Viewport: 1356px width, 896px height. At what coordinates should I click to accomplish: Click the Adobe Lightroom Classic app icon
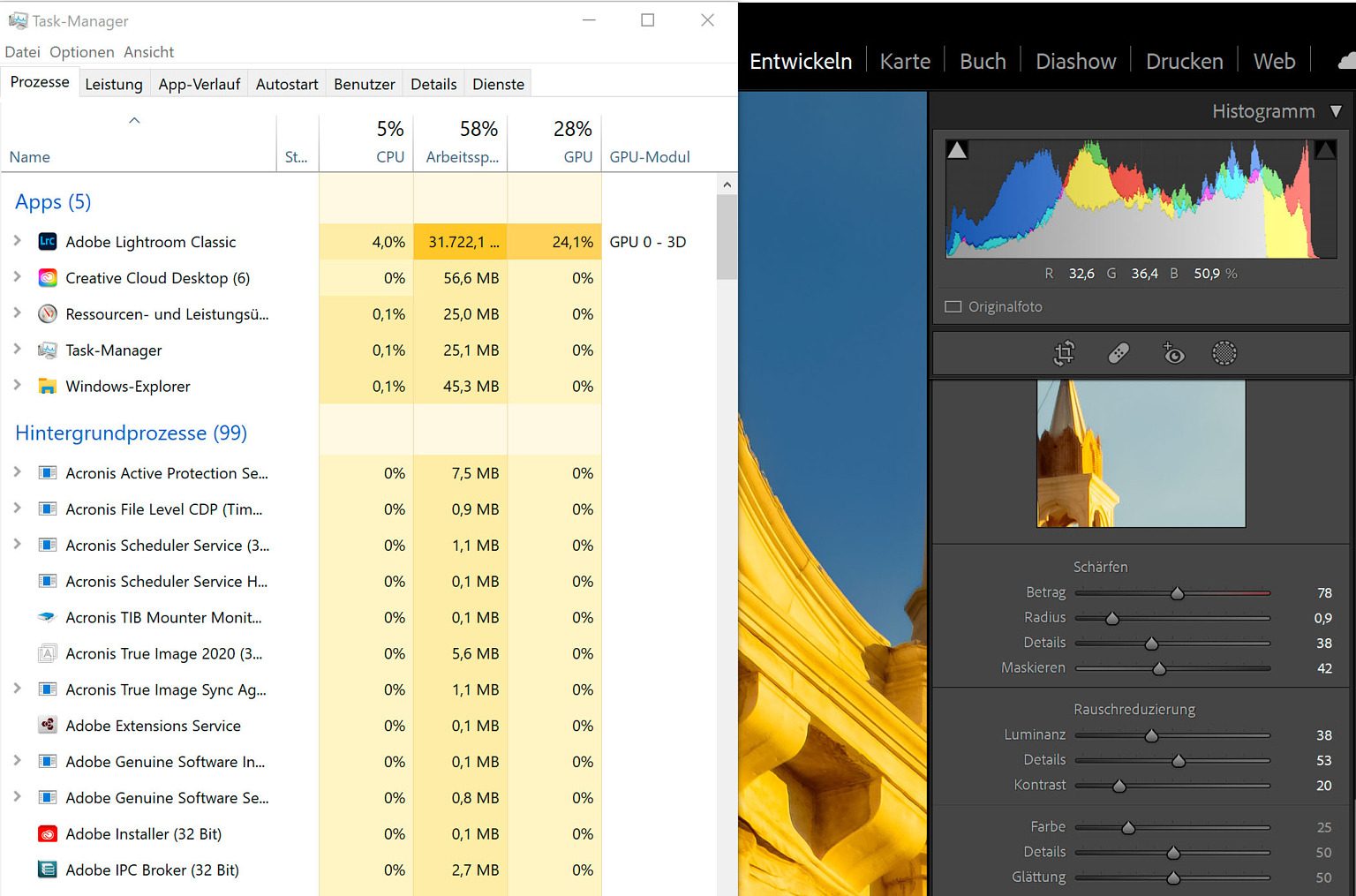click(48, 242)
